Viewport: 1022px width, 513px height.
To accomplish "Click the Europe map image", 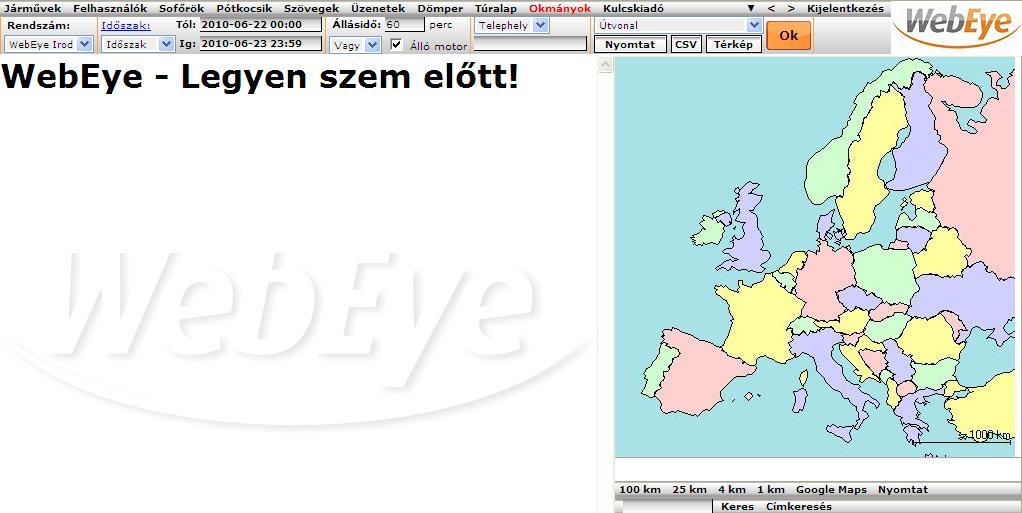I will (x=815, y=257).
